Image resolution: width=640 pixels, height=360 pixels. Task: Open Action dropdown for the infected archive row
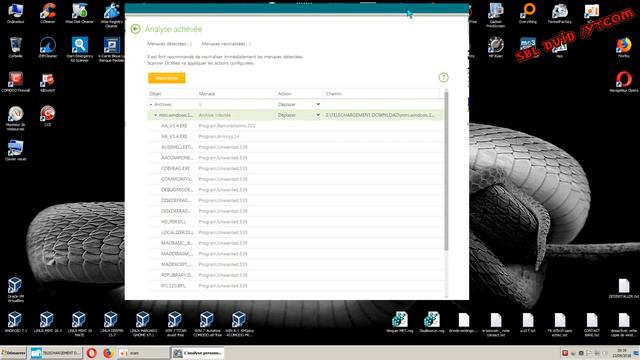pyautogui.click(x=318, y=115)
